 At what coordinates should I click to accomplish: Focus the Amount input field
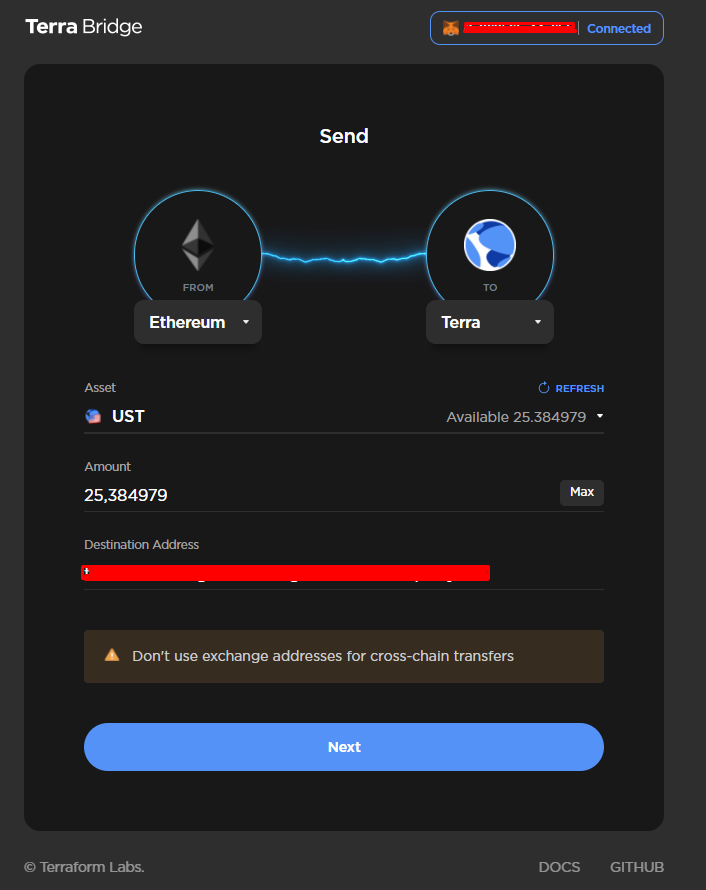321,495
